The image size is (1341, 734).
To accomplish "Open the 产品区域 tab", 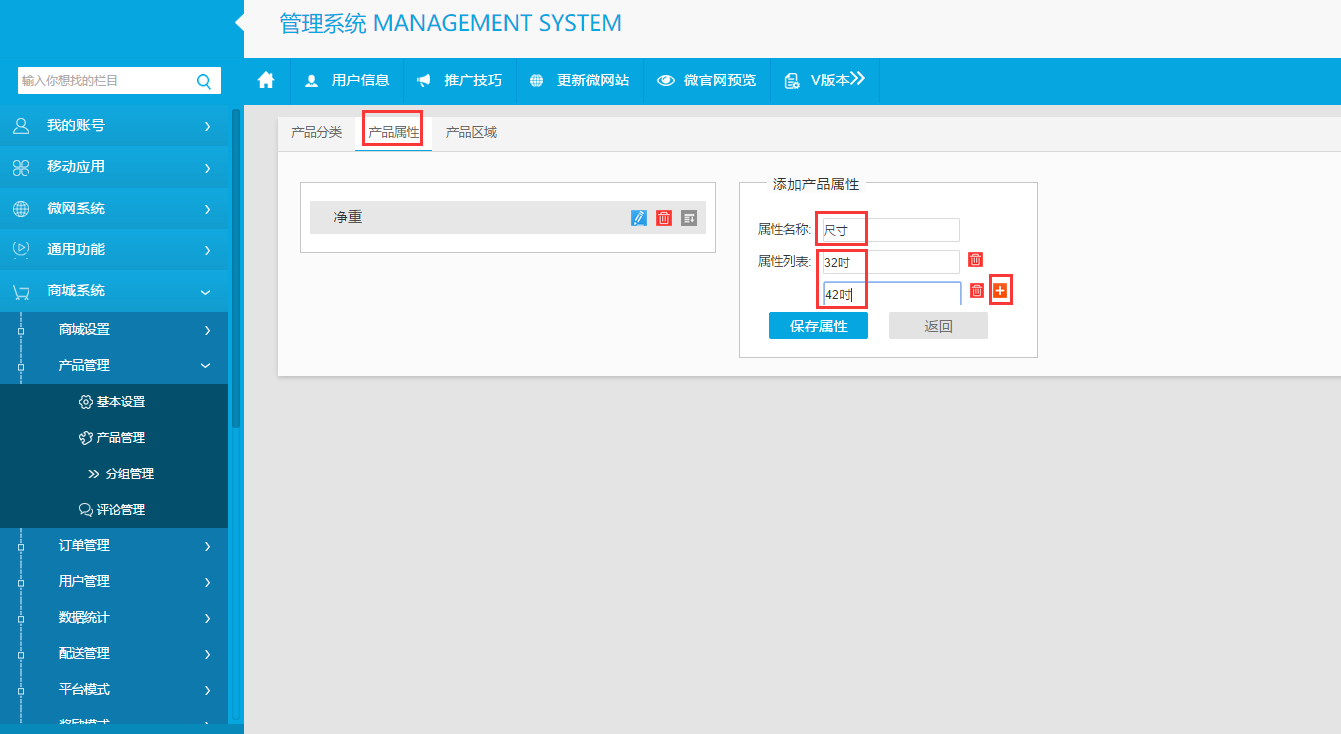I will point(471,132).
